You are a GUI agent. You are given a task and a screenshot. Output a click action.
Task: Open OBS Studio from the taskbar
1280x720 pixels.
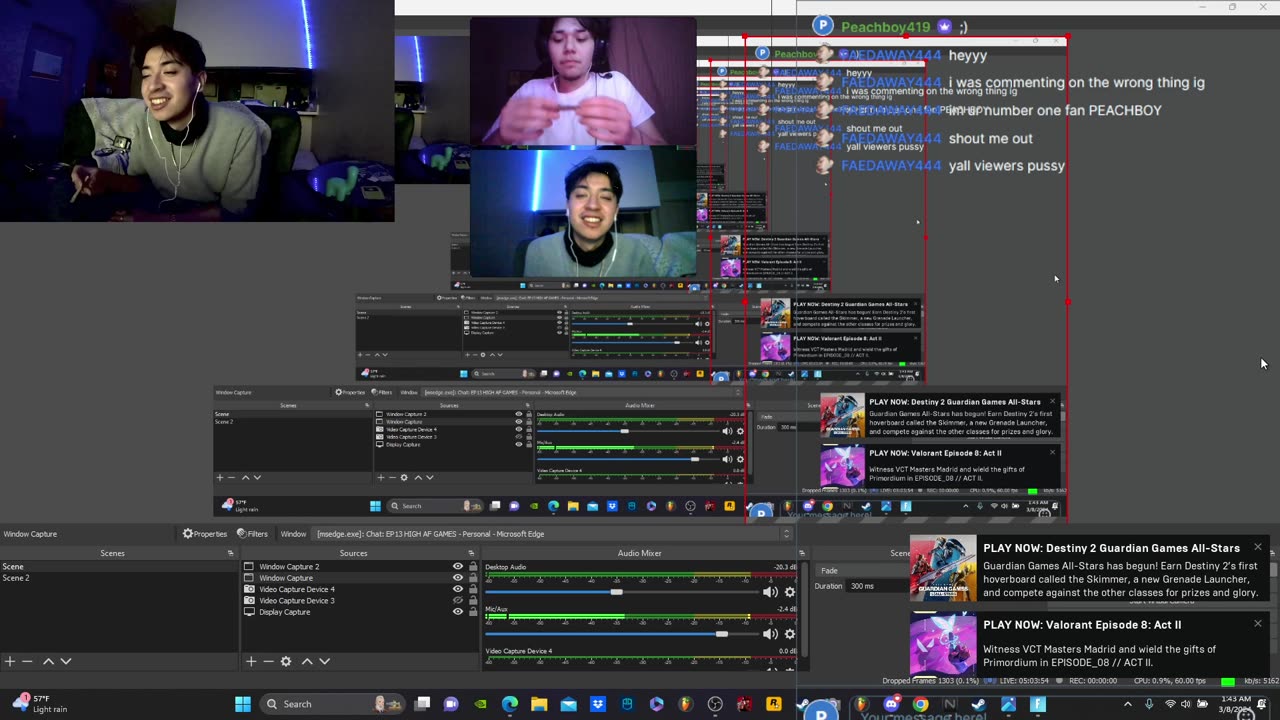[x=715, y=704]
